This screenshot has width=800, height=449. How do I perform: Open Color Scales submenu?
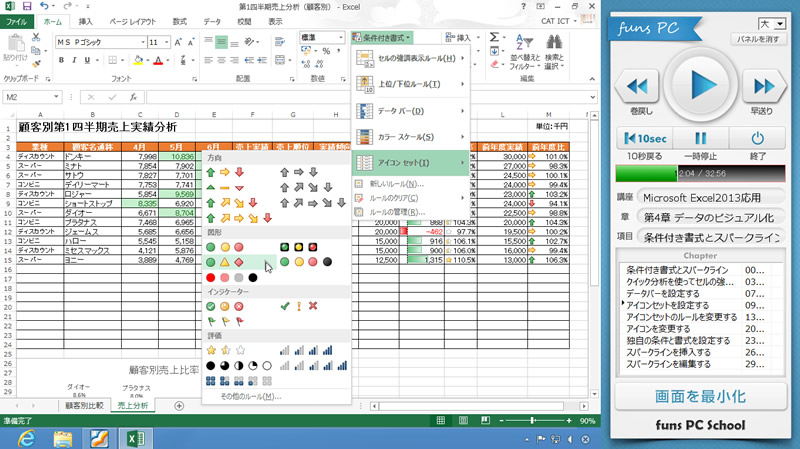[x=411, y=137]
